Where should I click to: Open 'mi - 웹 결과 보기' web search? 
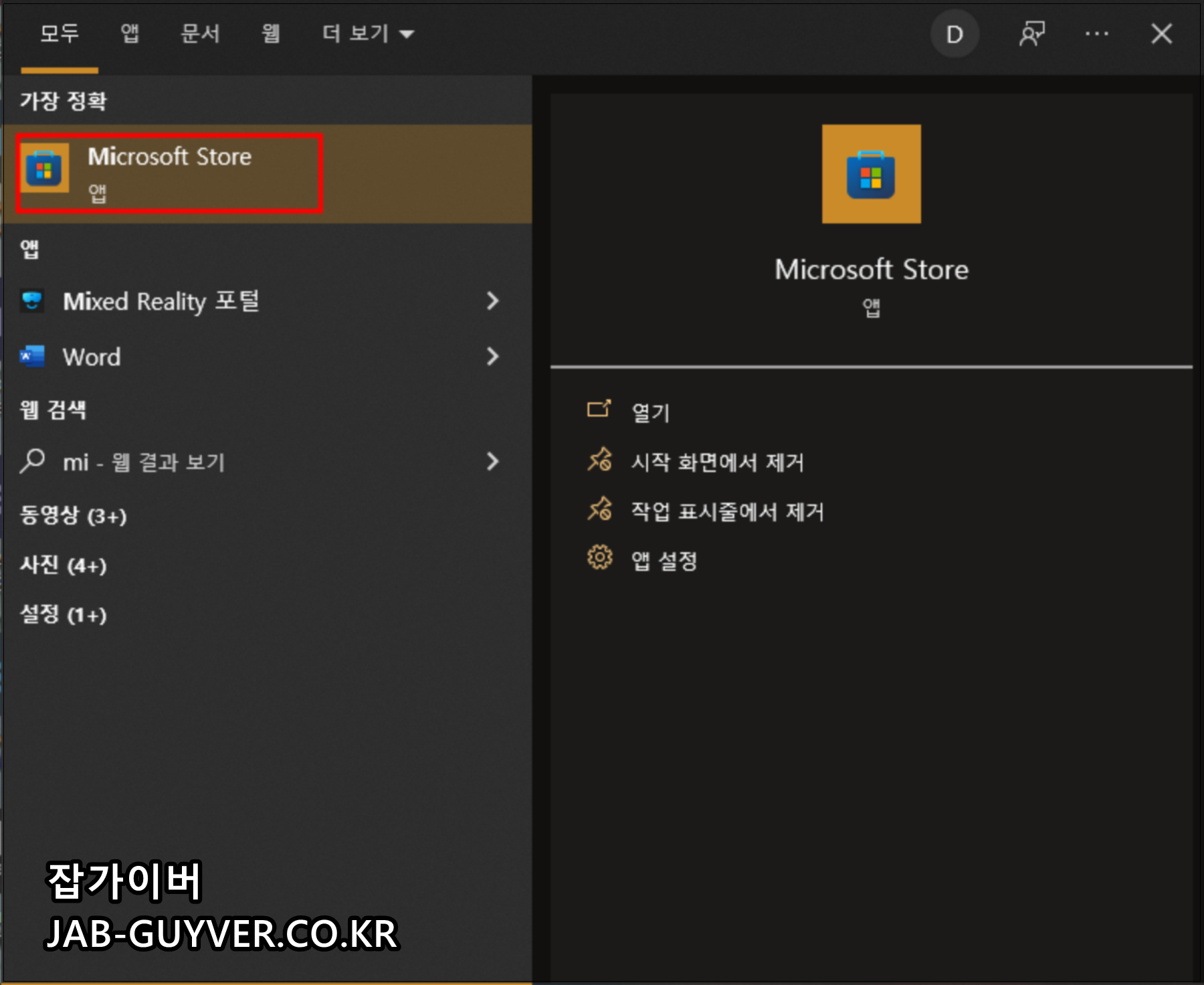268,462
